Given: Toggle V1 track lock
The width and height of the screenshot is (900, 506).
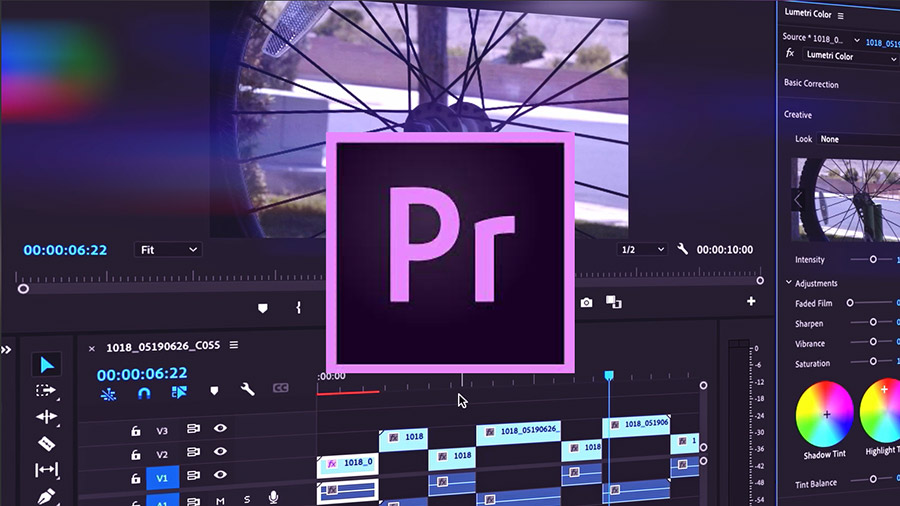Looking at the screenshot, I should click(x=135, y=478).
